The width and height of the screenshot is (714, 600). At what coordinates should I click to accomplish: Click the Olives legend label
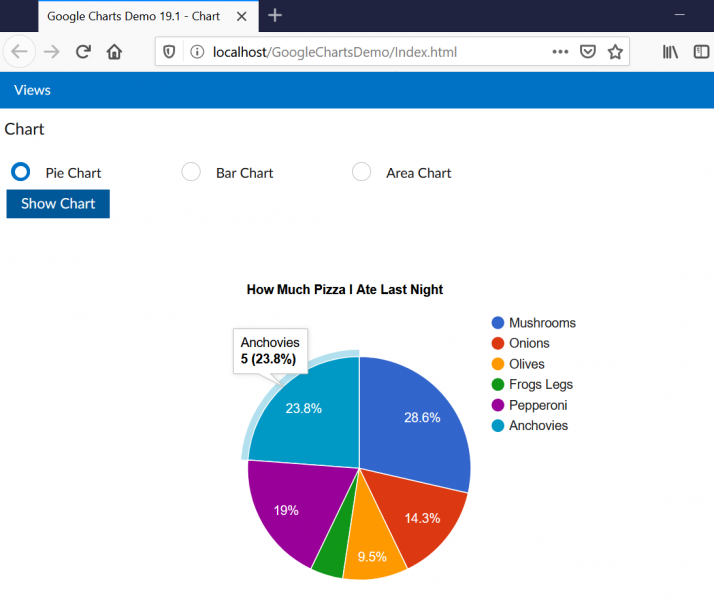coord(527,364)
